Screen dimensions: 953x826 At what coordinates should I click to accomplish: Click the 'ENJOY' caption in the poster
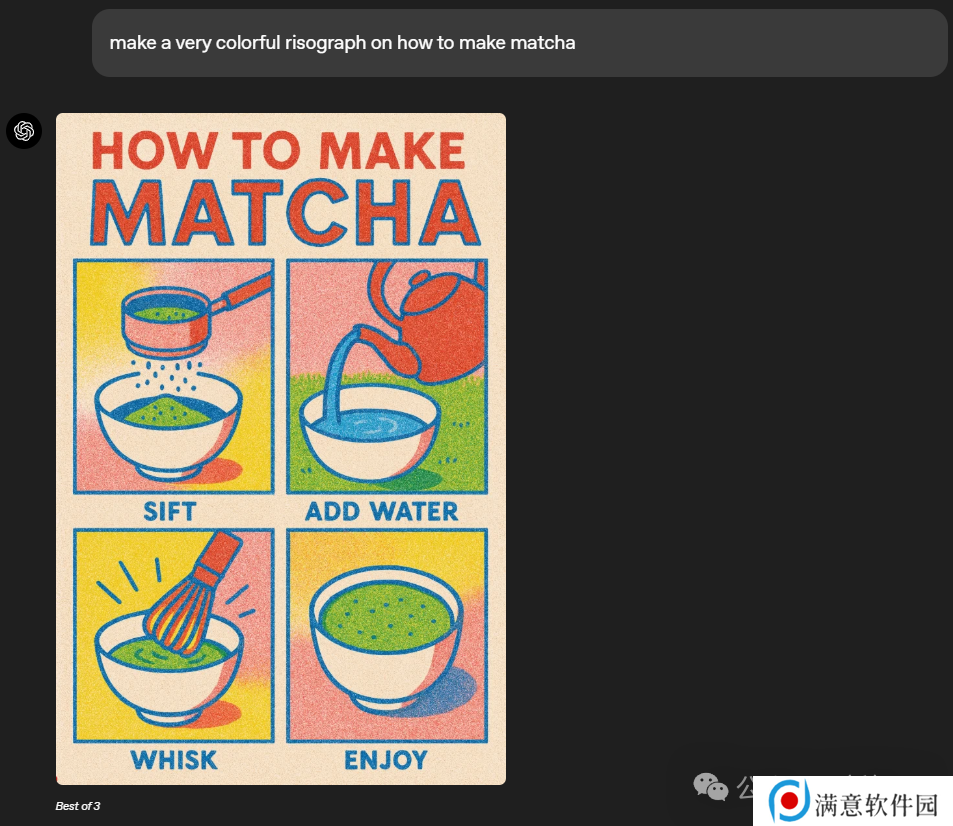click(x=385, y=760)
